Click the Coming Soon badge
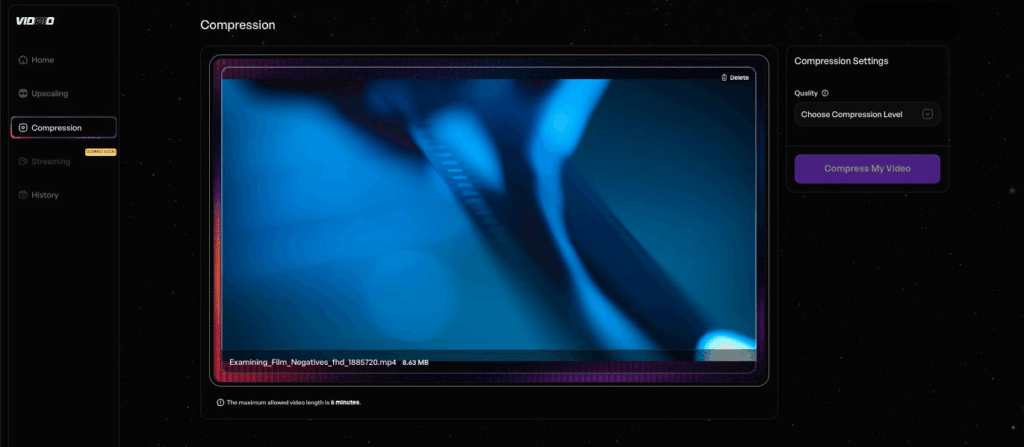1024x447 pixels. [x=101, y=151]
